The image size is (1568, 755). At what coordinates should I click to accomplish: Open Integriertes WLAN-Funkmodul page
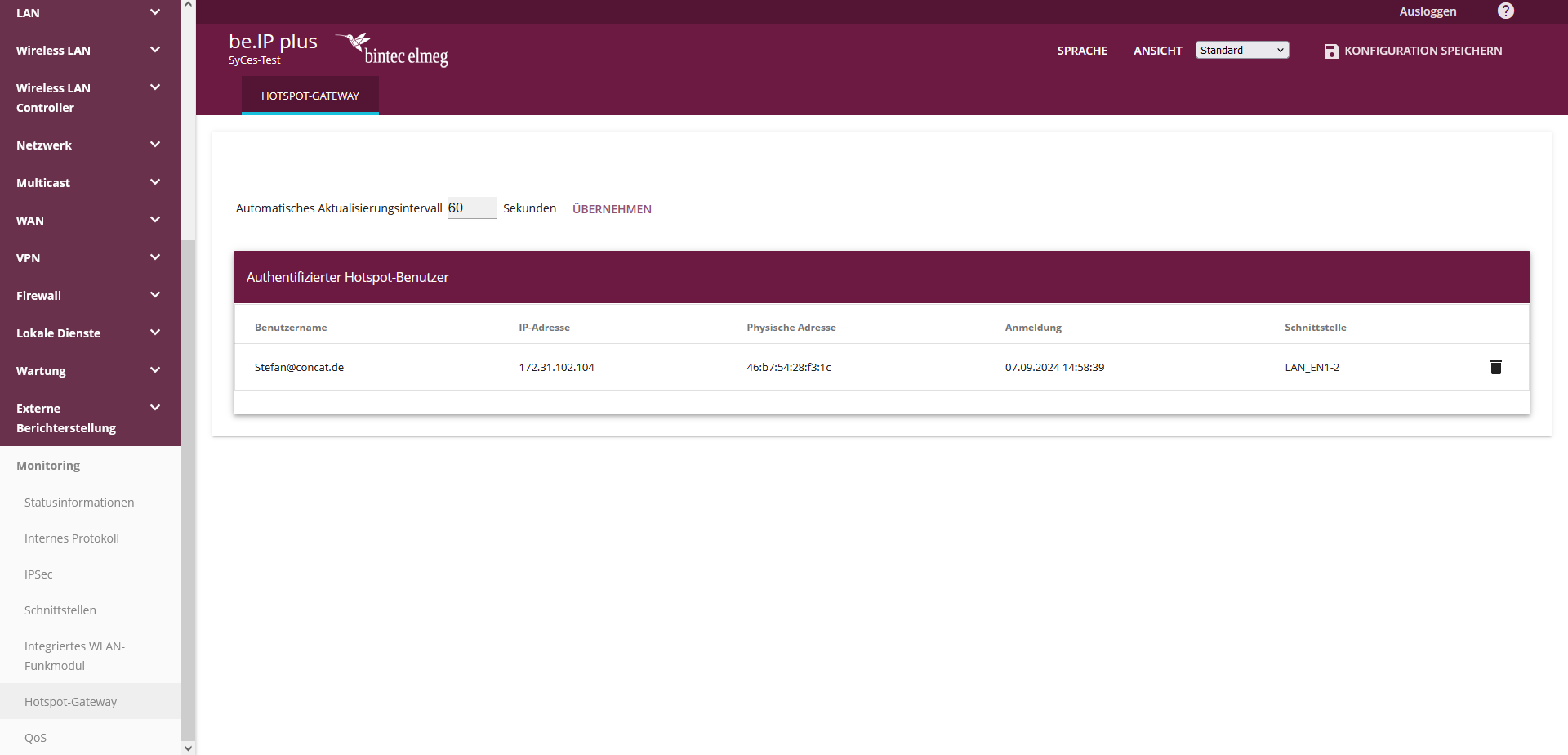click(74, 656)
